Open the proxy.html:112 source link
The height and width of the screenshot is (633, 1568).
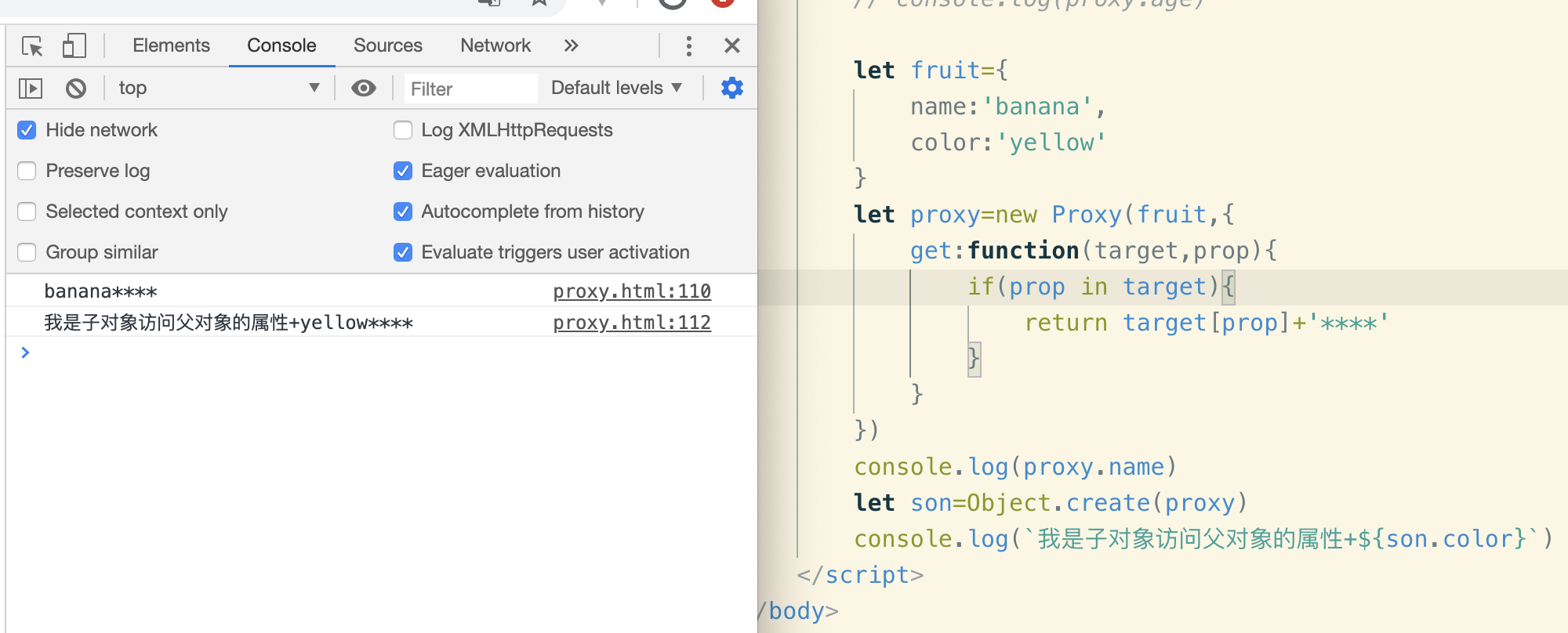632,323
